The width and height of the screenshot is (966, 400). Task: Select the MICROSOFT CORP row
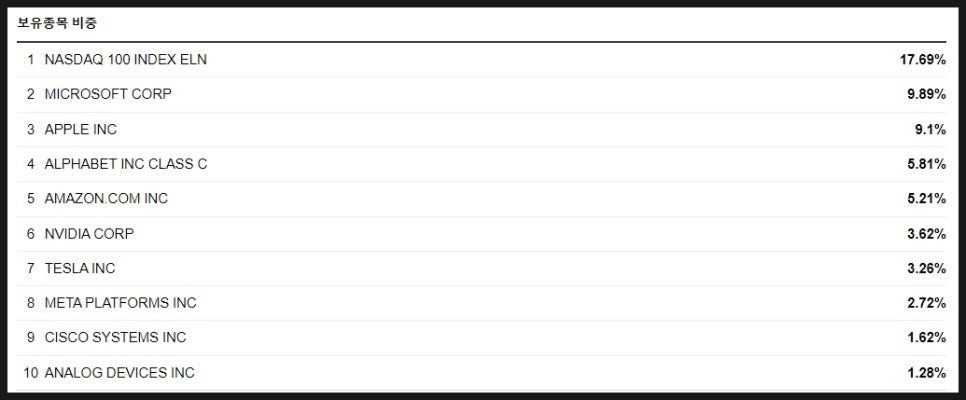[x=481, y=94]
